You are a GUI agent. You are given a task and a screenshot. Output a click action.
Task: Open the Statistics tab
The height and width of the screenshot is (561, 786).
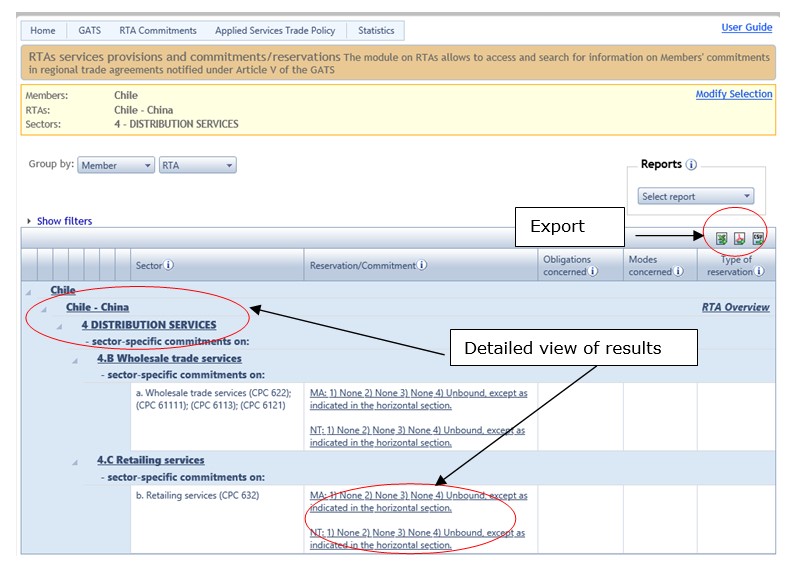click(x=376, y=31)
